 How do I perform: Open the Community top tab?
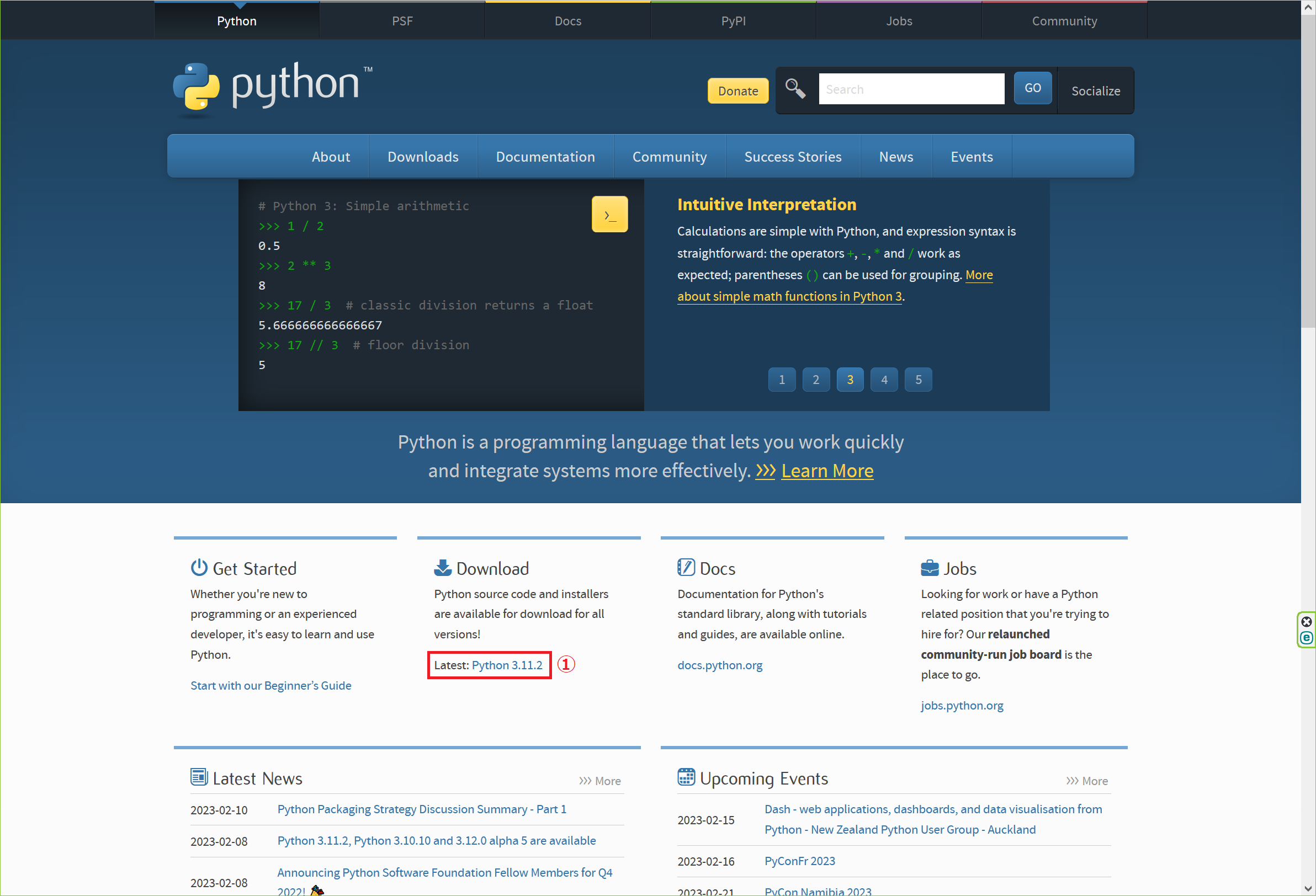pyautogui.click(x=1064, y=21)
